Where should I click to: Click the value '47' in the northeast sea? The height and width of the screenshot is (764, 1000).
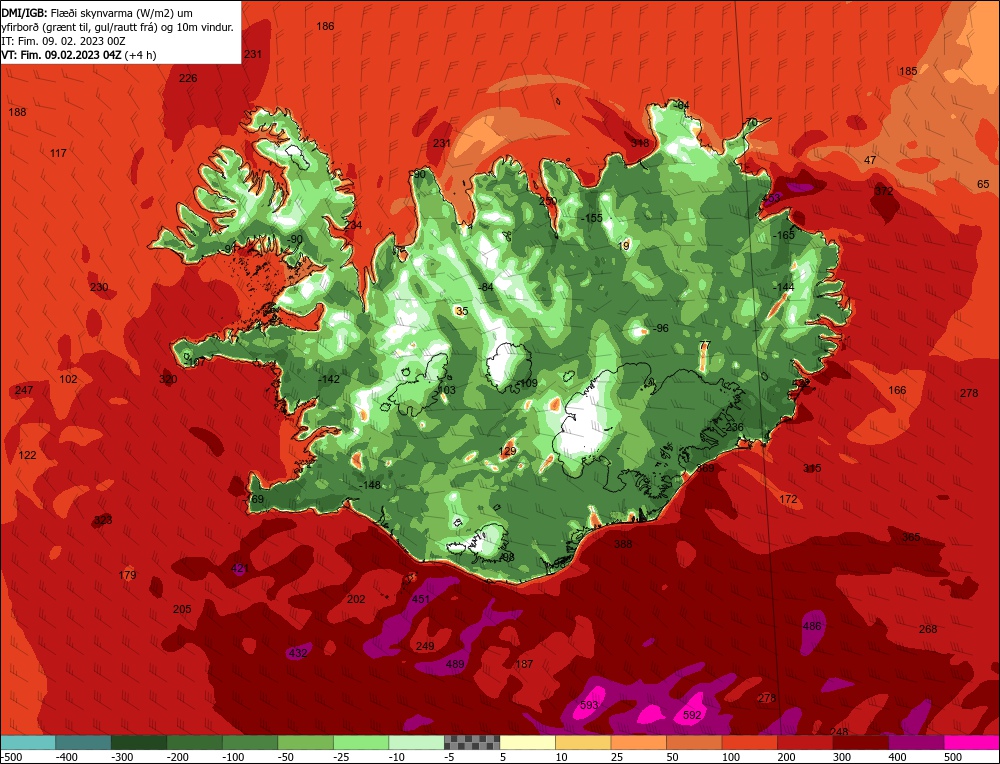pos(870,159)
